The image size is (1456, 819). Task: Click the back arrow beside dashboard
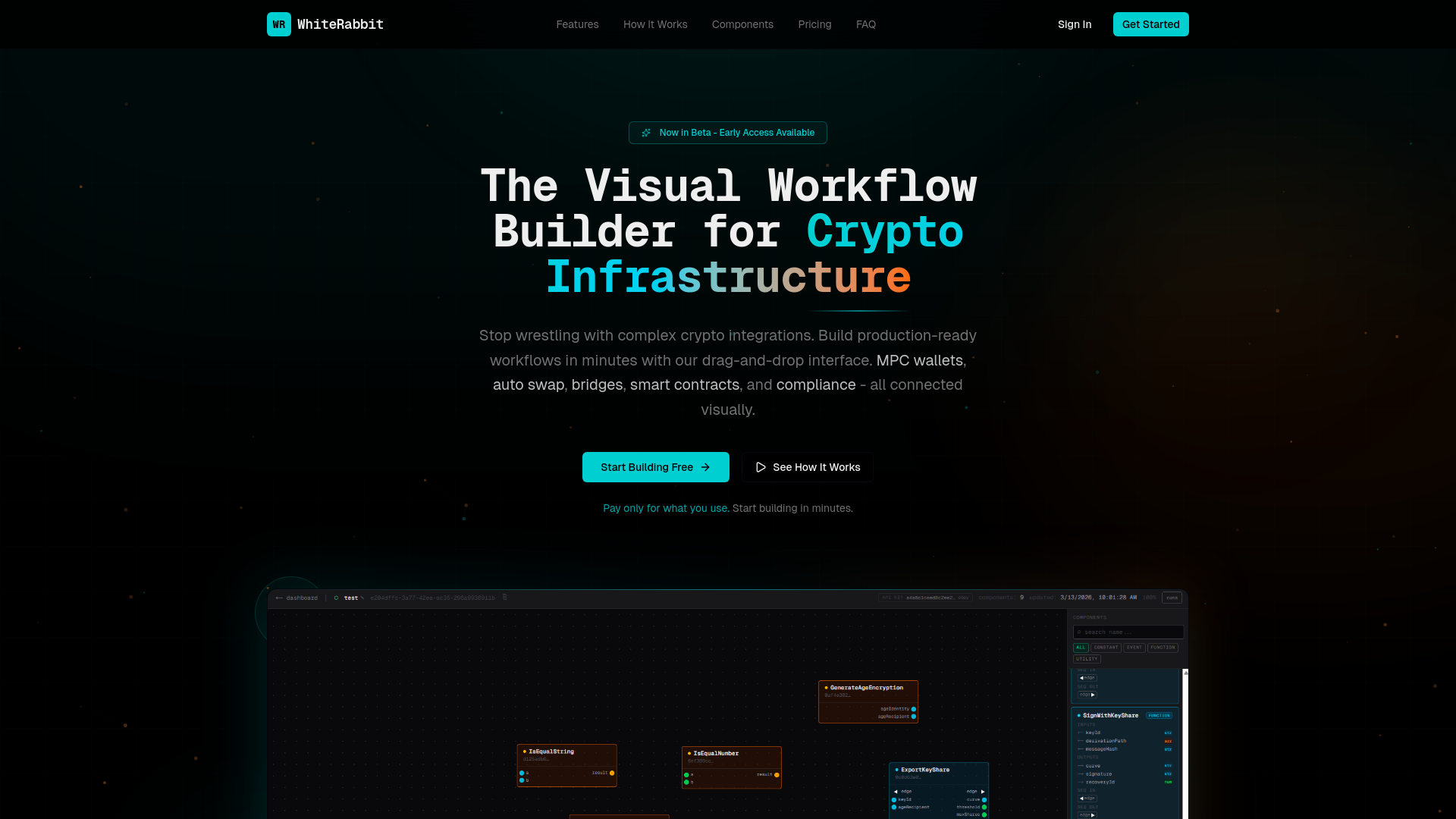[x=279, y=598]
